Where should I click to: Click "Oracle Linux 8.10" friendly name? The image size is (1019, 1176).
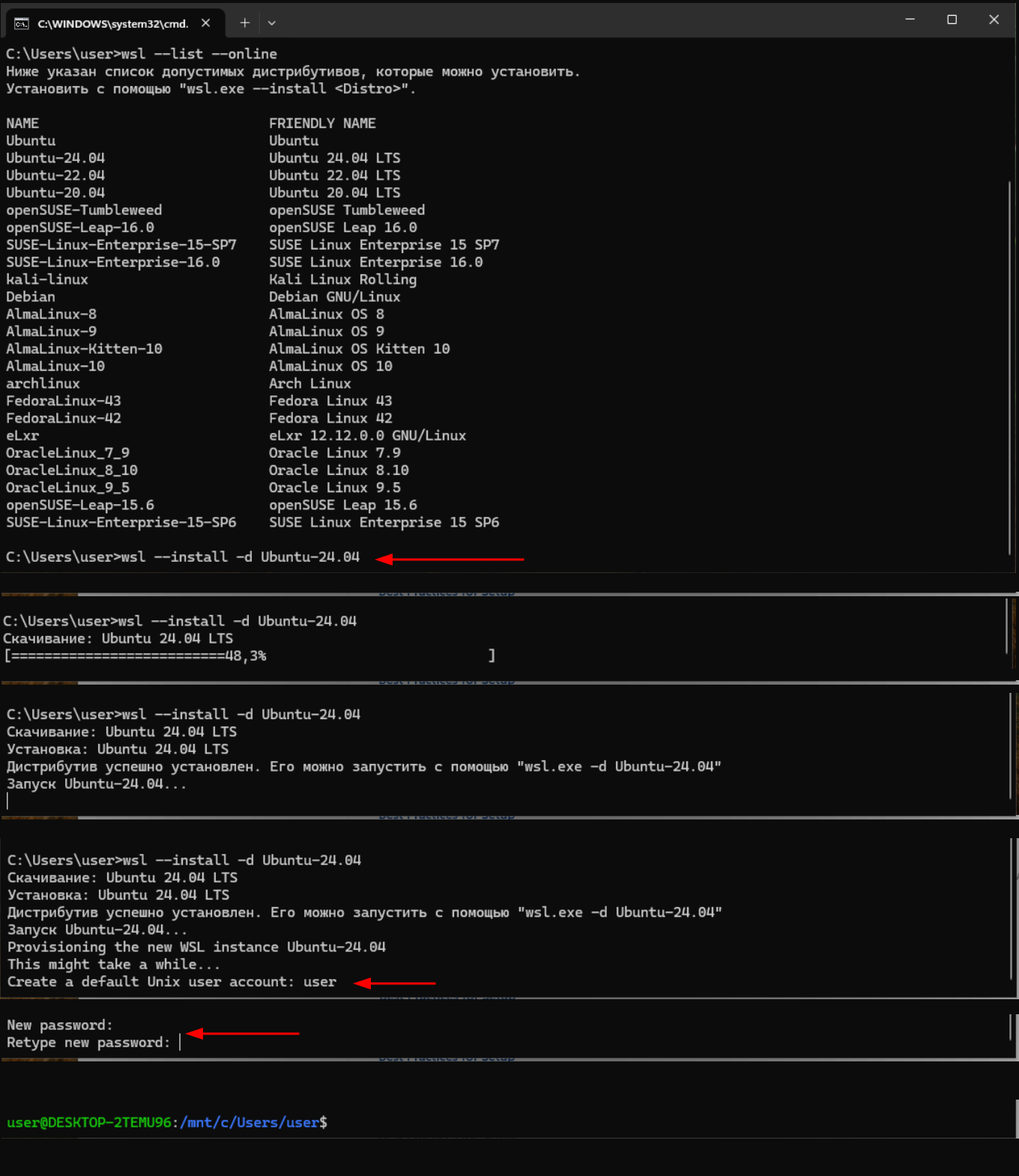tap(339, 470)
